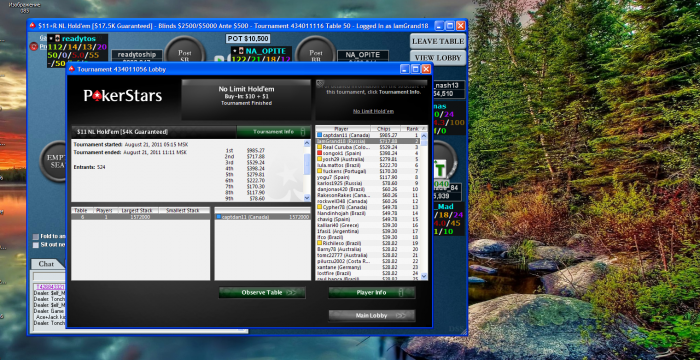The width and height of the screenshot is (700, 360).
Task: Select xantane (Germany) row
Action: (368, 267)
